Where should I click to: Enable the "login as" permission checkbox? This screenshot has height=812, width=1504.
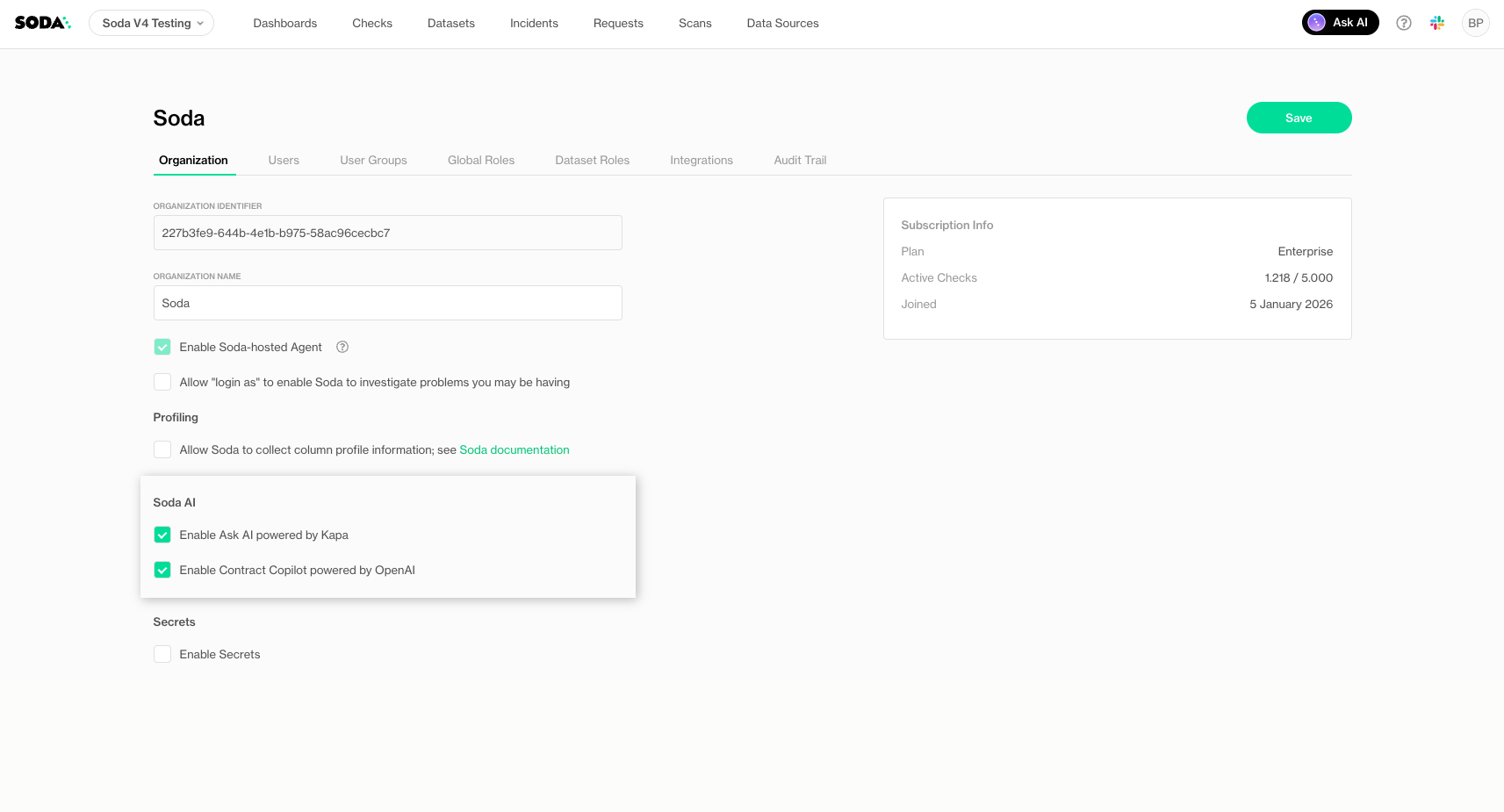pyautogui.click(x=162, y=382)
